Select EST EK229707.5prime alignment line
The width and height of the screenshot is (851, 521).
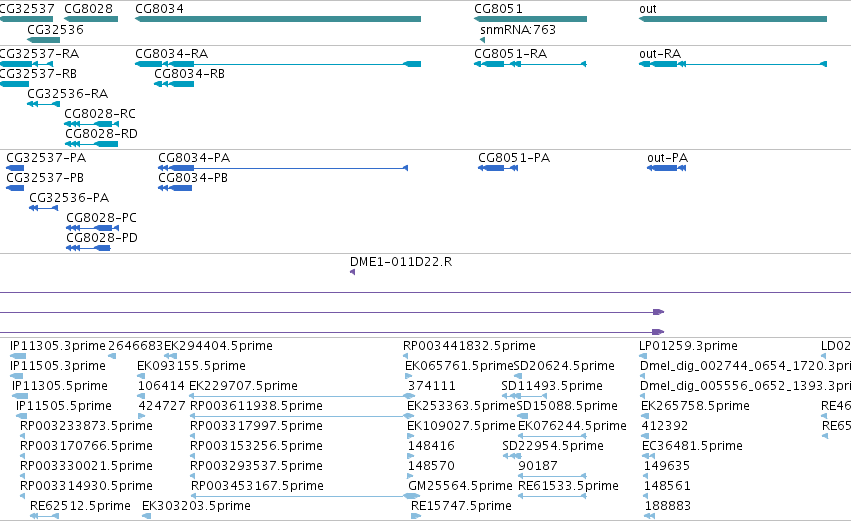(x=303, y=396)
